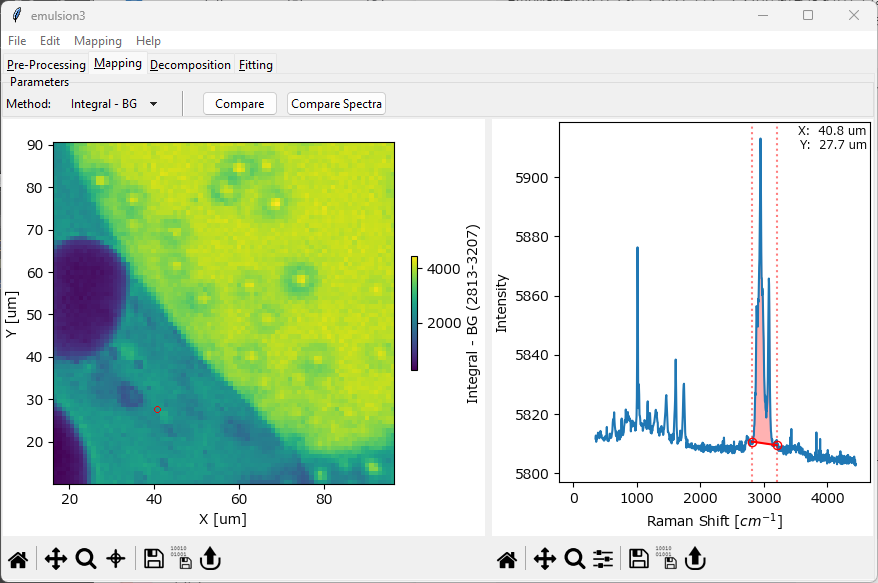
Task: Save the map figure with the floppy icon
Action: pyautogui.click(x=154, y=559)
